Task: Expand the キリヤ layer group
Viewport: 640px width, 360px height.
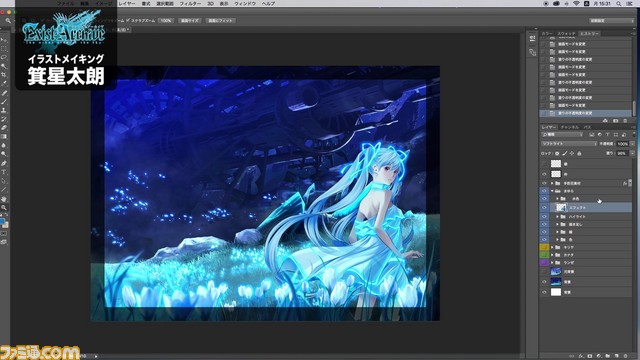Action: [x=552, y=247]
